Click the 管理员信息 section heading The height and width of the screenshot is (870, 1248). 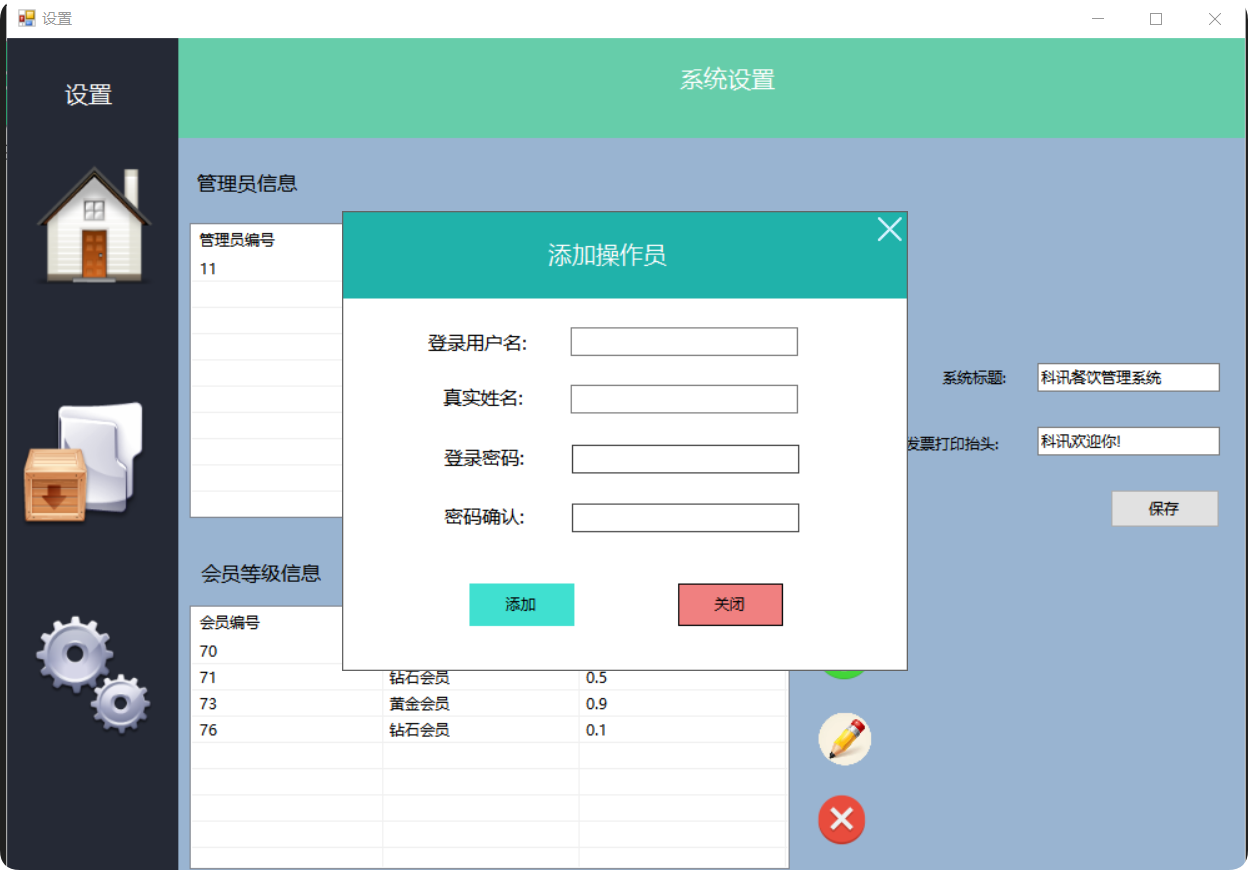pyautogui.click(x=247, y=183)
